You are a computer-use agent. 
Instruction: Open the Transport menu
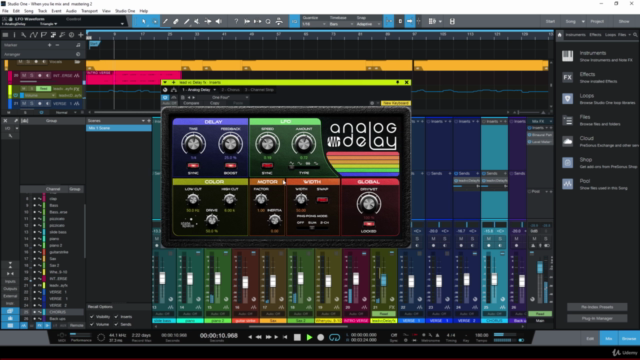(x=89, y=11)
